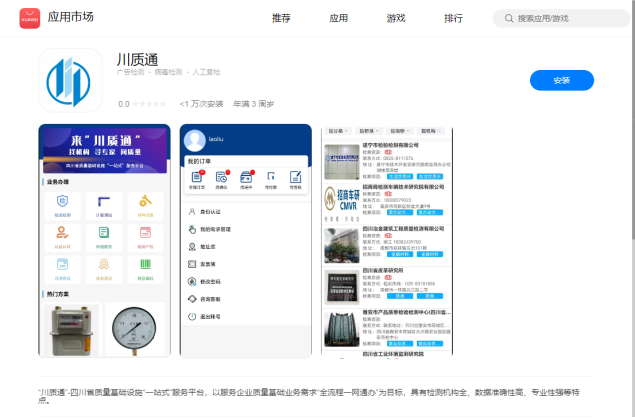This screenshot has height=418, width=635.
Task: Click the 安装 install button
Action: 561,80
